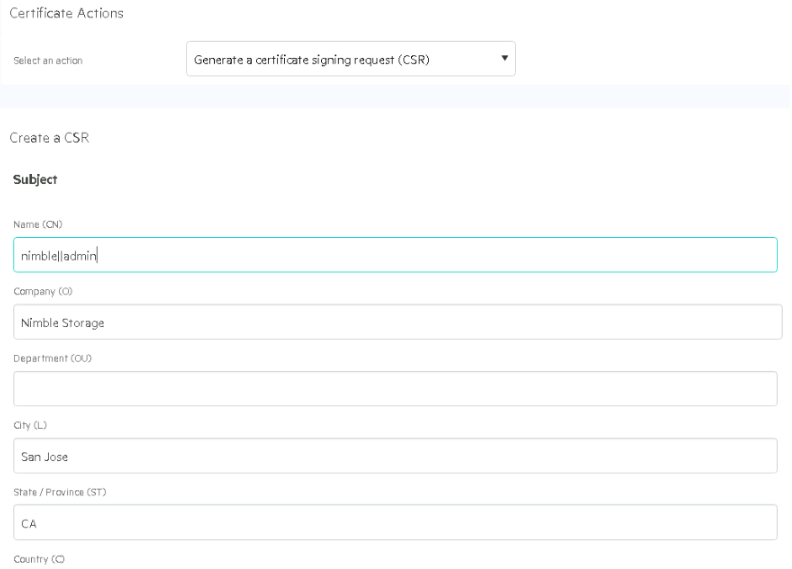Open the Select an action dropdown
Viewport: 792px width, 569px height.
point(351,59)
